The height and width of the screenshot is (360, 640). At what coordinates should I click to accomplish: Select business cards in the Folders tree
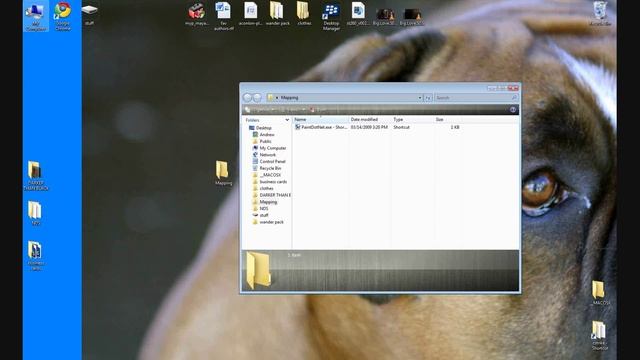273,182
